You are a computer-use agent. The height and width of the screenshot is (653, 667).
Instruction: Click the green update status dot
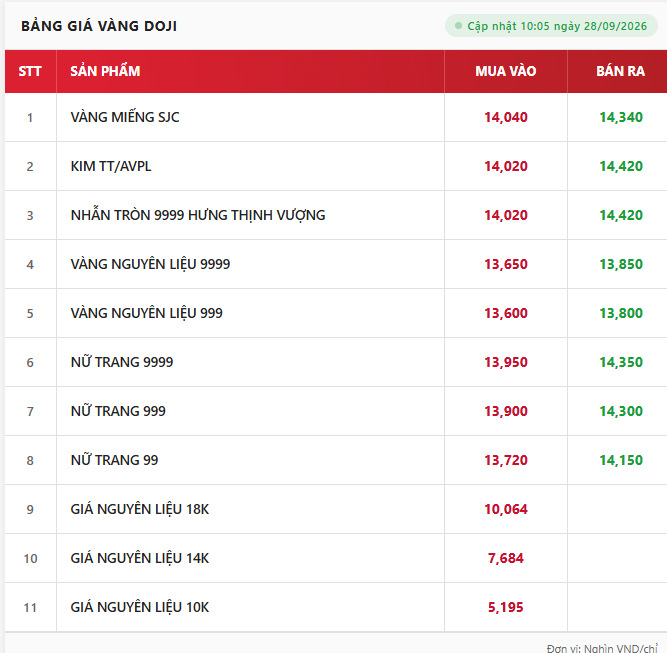point(458,26)
